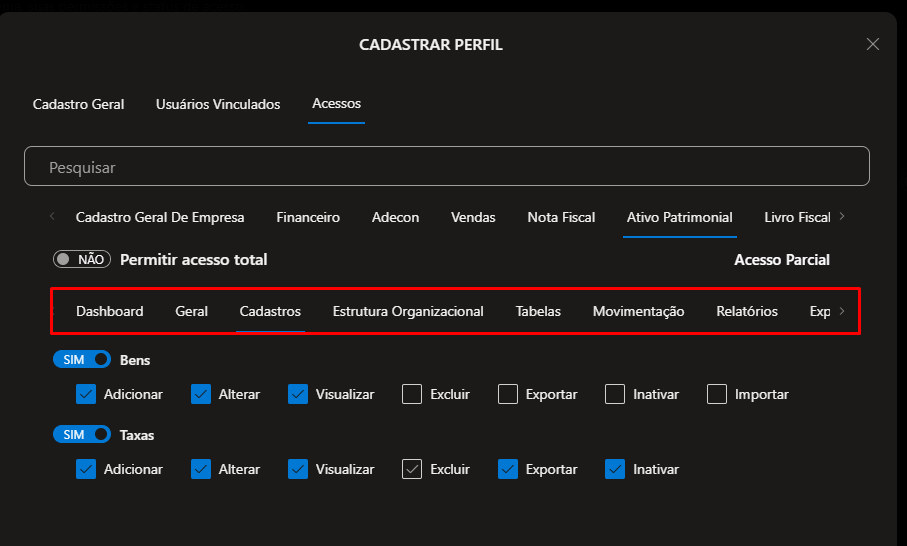Uncheck Adicionar under Bens
907x546 pixels.
click(x=85, y=394)
